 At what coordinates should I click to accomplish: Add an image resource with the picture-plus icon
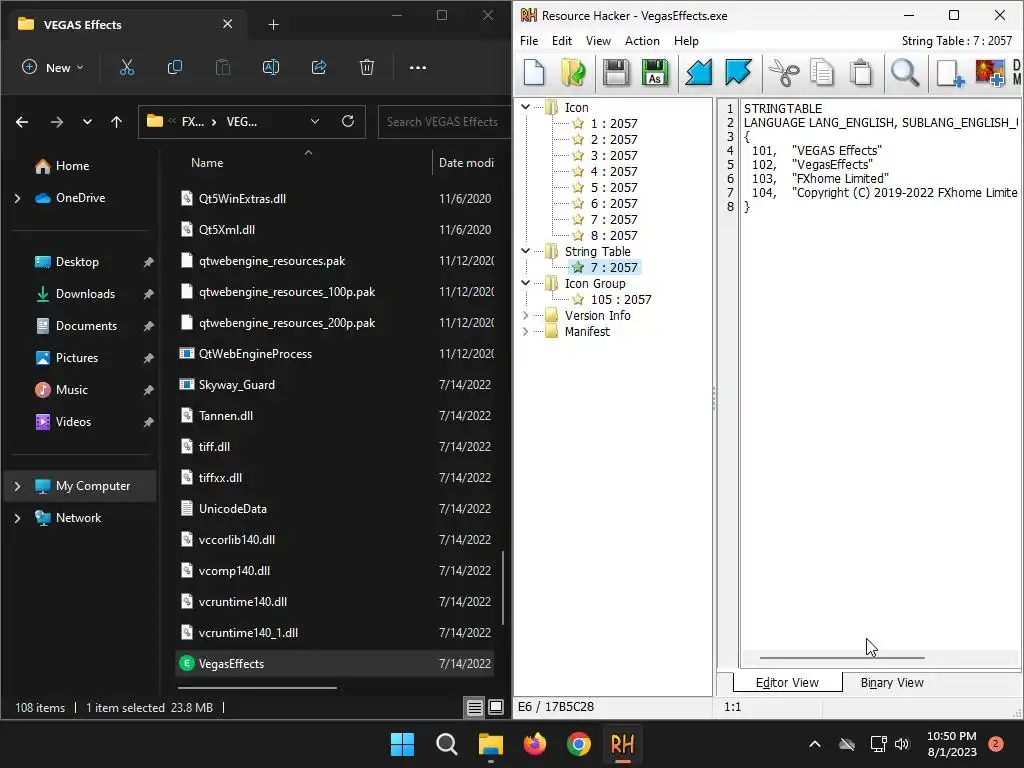click(990, 72)
